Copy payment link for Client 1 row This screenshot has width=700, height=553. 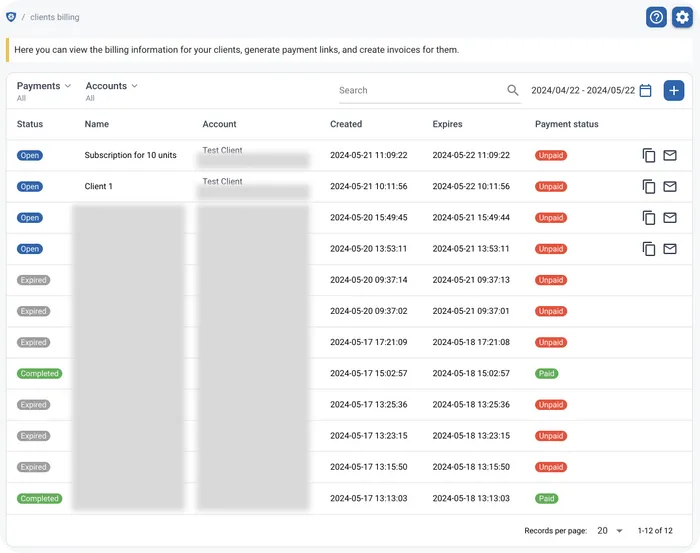(x=649, y=187)
